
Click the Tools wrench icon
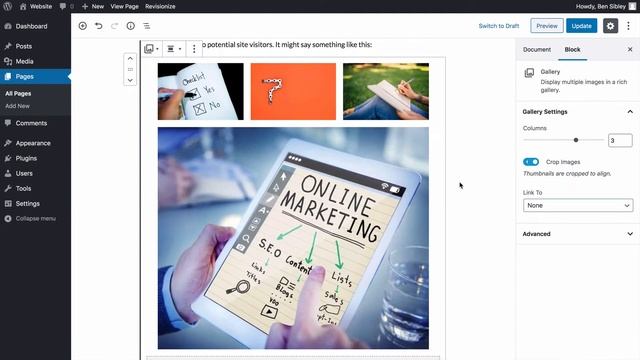8,188
